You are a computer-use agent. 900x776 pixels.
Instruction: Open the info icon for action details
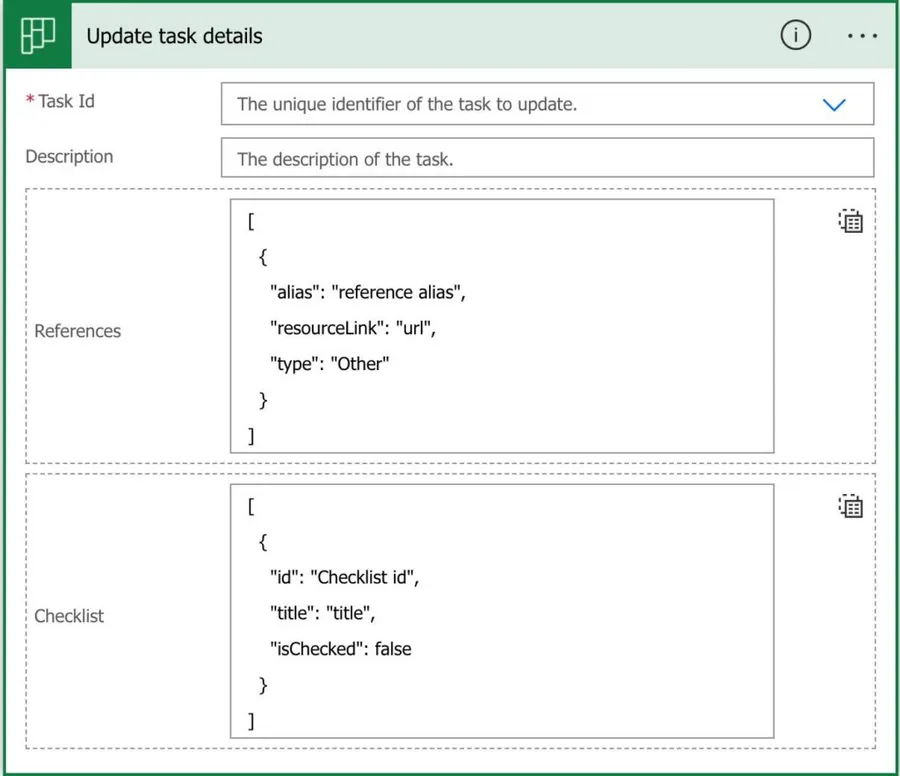coord(795,36)
